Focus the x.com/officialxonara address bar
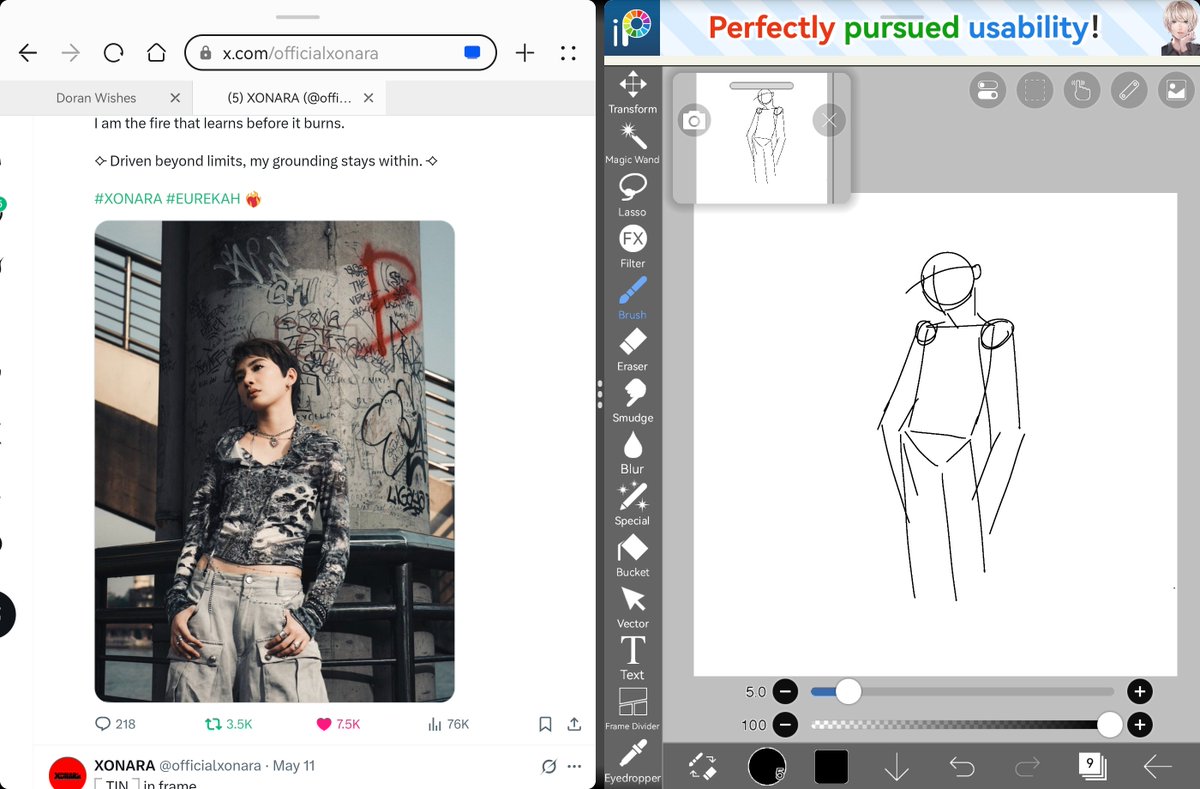The width and height of the screenshot is (1200, 789). coord(340,53)
